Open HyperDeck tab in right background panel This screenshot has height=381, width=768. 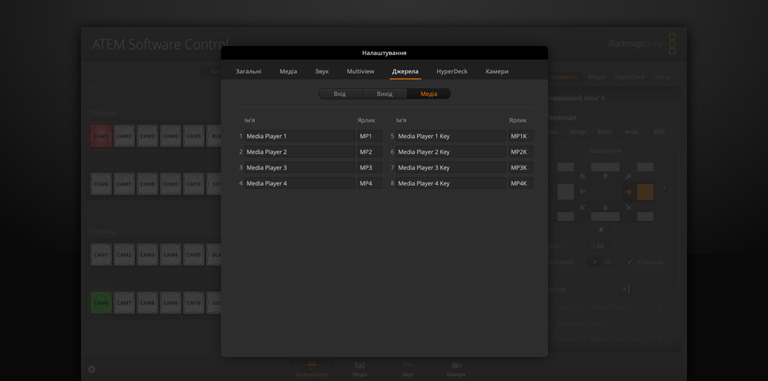pyautogui.click(x=629, y=77)
